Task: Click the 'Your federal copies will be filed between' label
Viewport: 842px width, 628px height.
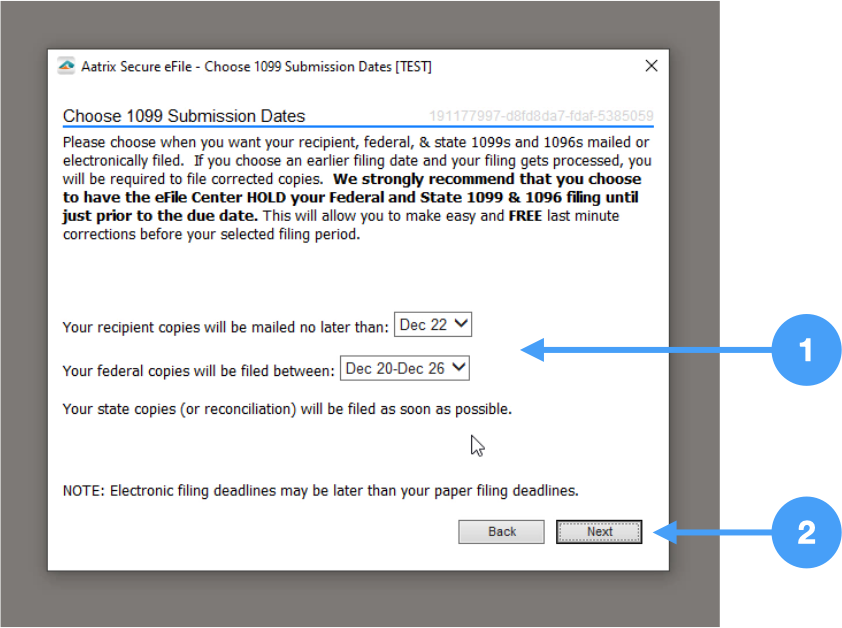Action: 199,371
